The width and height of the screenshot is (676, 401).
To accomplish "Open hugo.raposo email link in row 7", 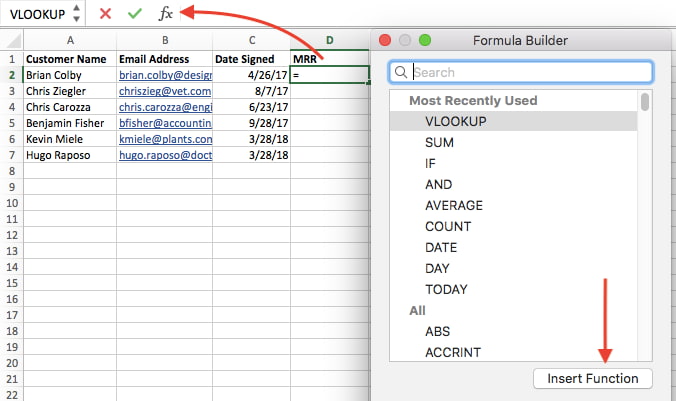I will (x=164, y=155).
